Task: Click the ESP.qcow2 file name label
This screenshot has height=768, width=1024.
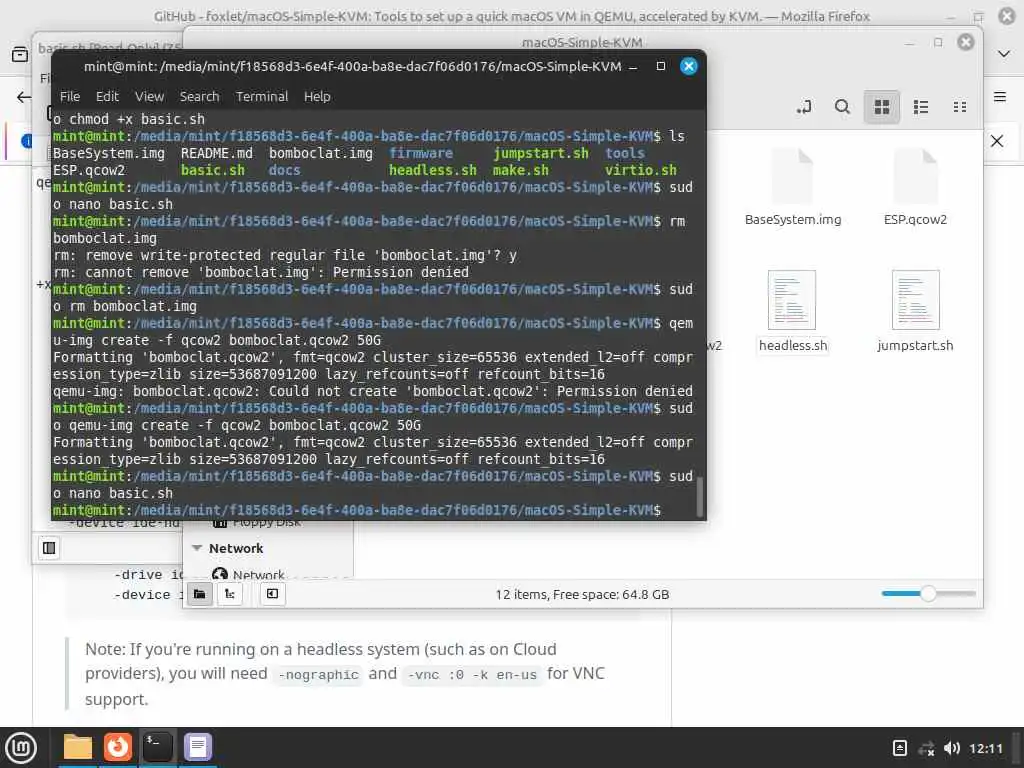Action: coord(915,219)
